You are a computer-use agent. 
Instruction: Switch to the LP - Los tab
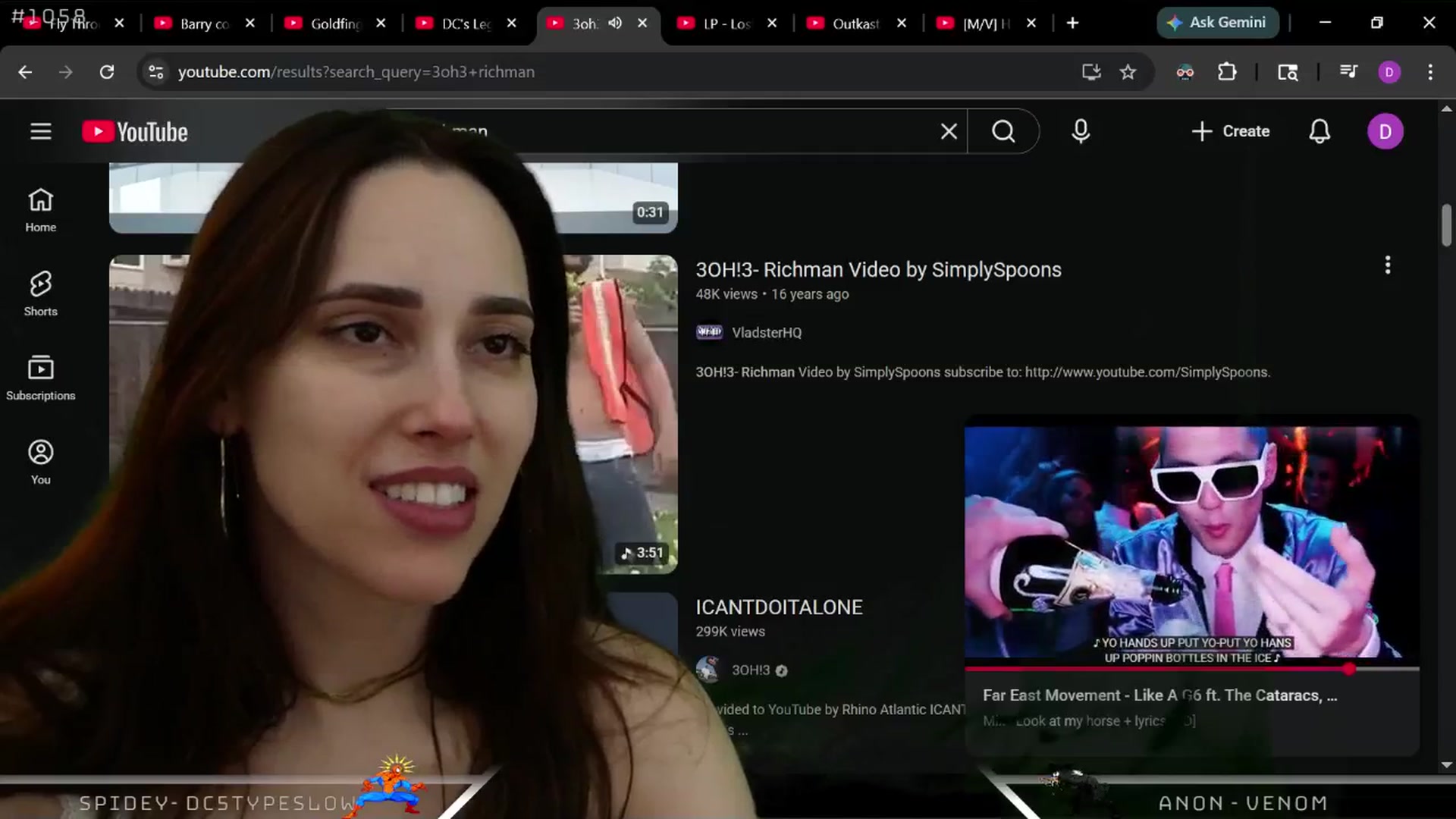(726, 24)
